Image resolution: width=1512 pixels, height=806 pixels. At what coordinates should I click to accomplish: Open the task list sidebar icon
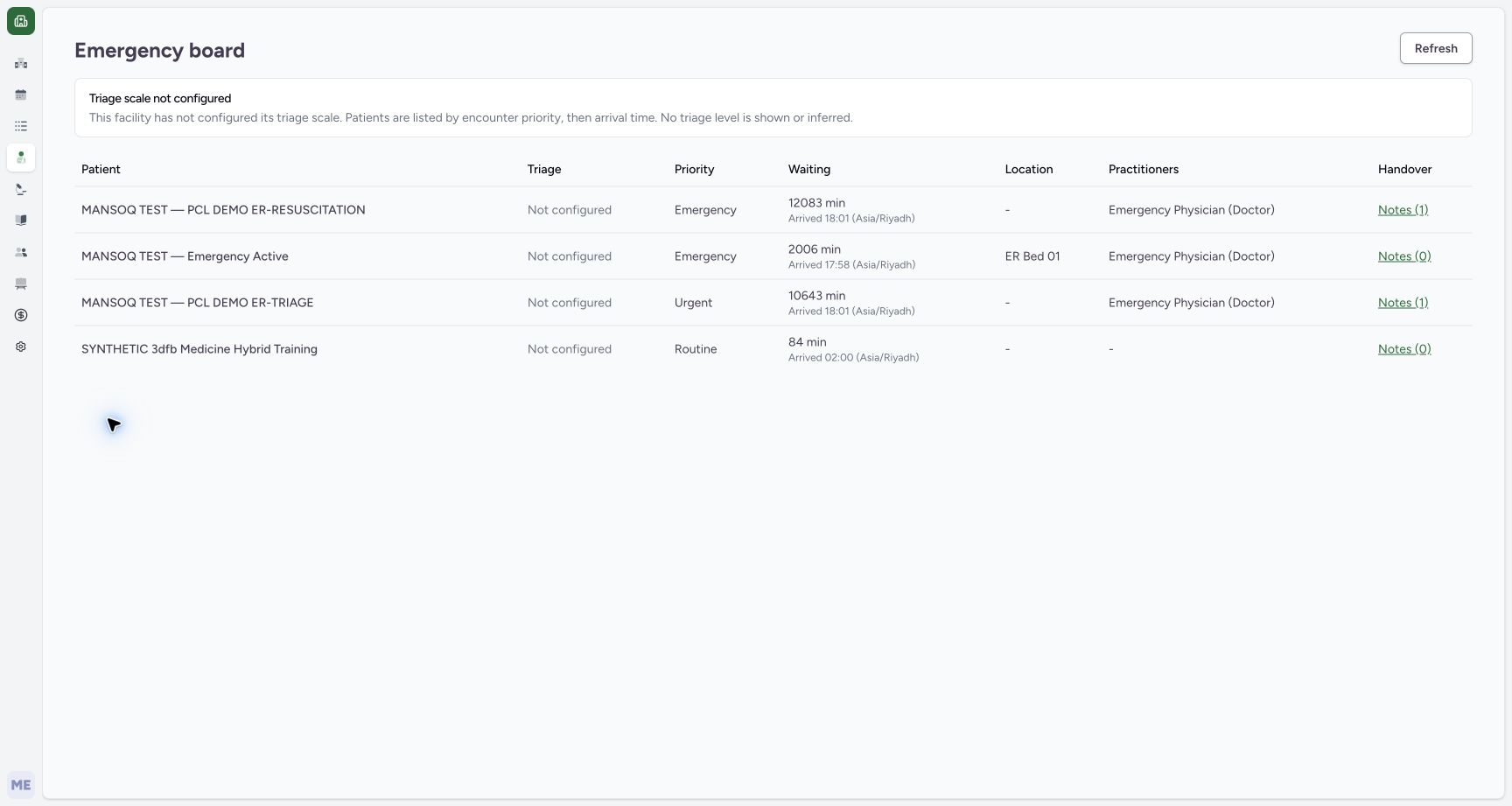21,126
